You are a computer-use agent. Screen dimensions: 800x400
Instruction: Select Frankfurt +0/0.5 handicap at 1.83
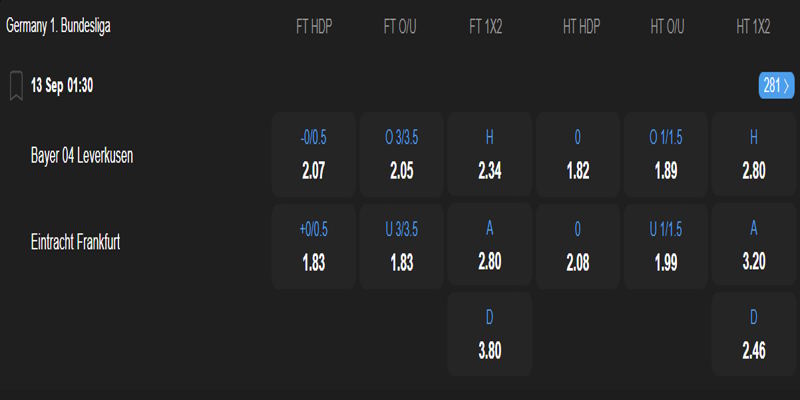point(314,247)
